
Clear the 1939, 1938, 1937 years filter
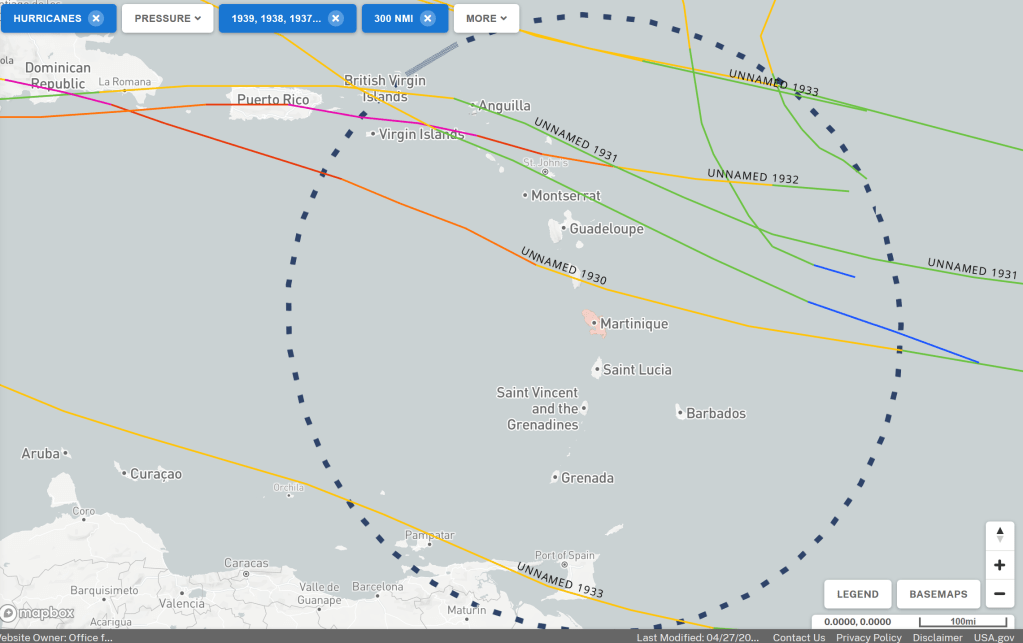(x=335, y=18)
